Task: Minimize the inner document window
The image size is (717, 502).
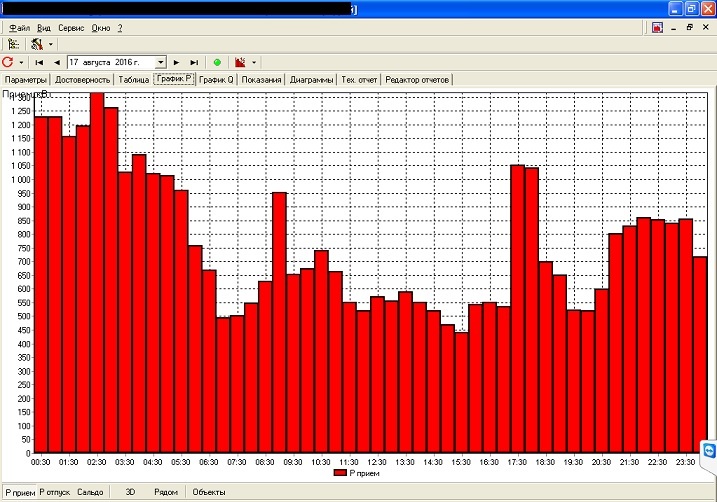Action: (x=674, y=28)
